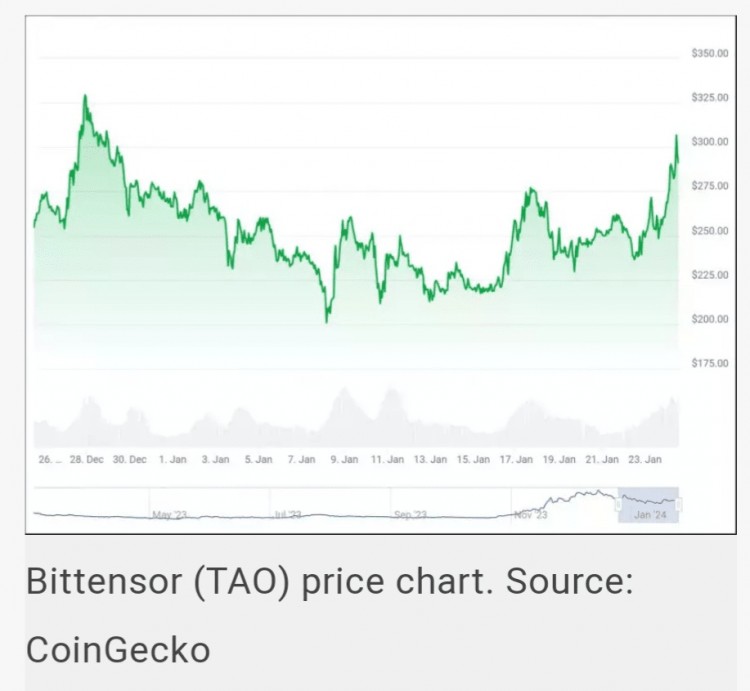750x691 pixels.
Task: Click the price line peak near 28 Dec
Action: [85, 97]
